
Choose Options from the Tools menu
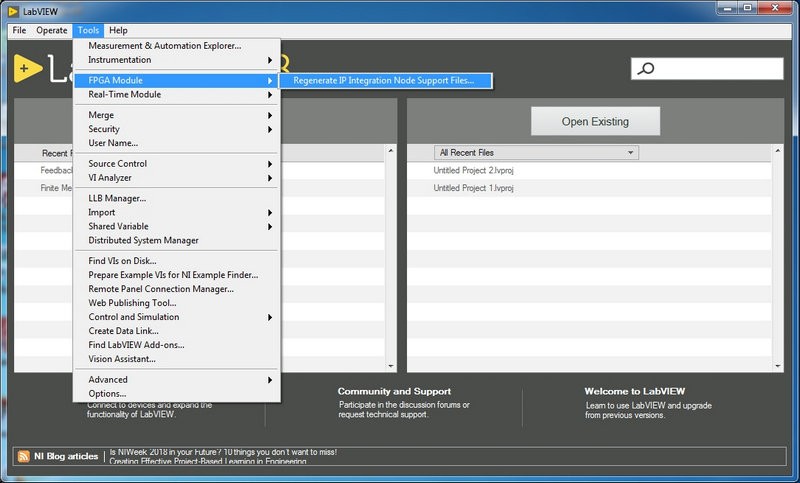(x=107, y=394)
